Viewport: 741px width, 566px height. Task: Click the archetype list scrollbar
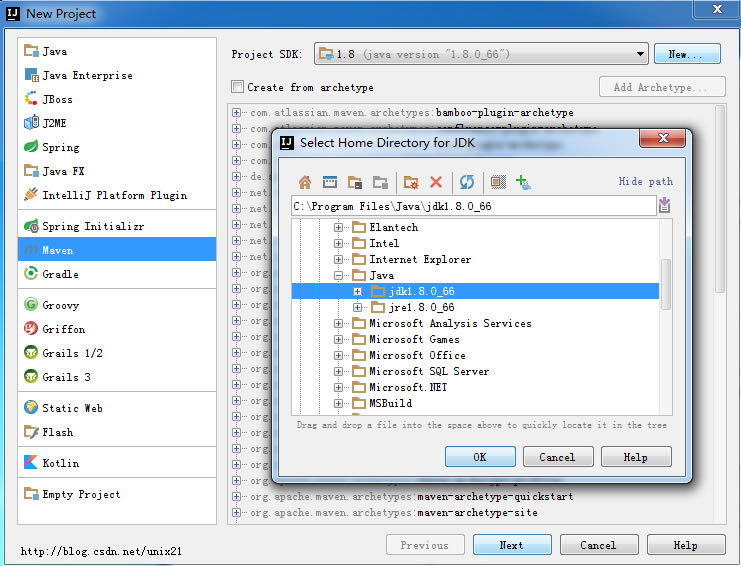720,199
